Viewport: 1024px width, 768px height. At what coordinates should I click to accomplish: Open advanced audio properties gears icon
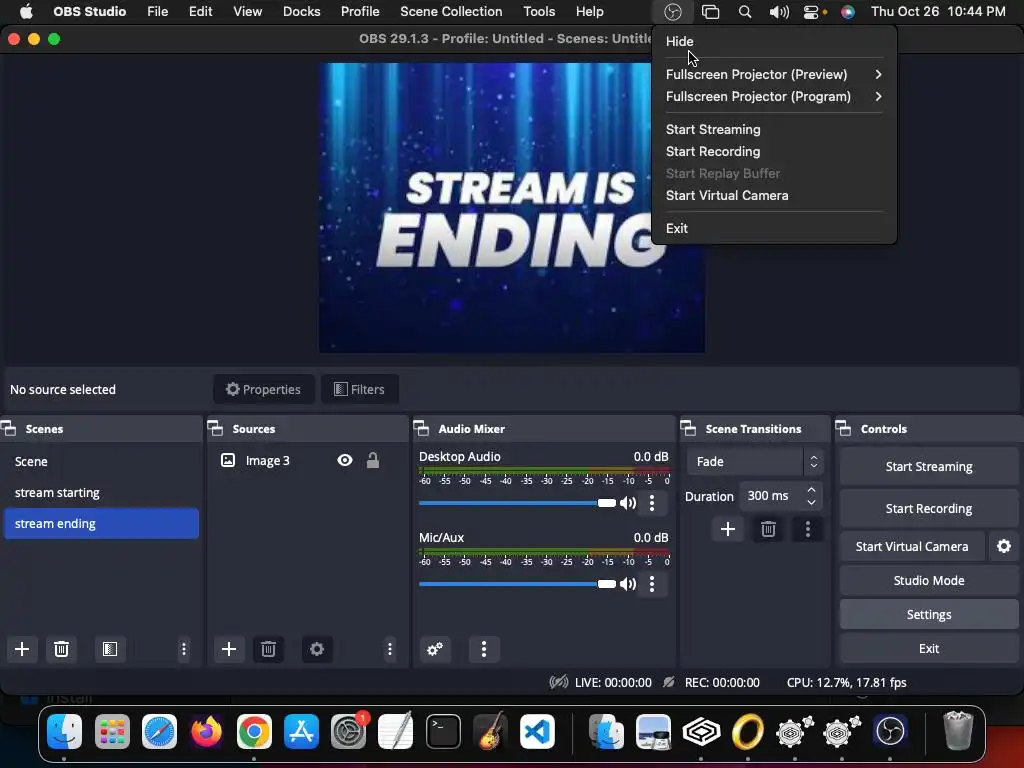pyautogui.click(x=435, y=649)
